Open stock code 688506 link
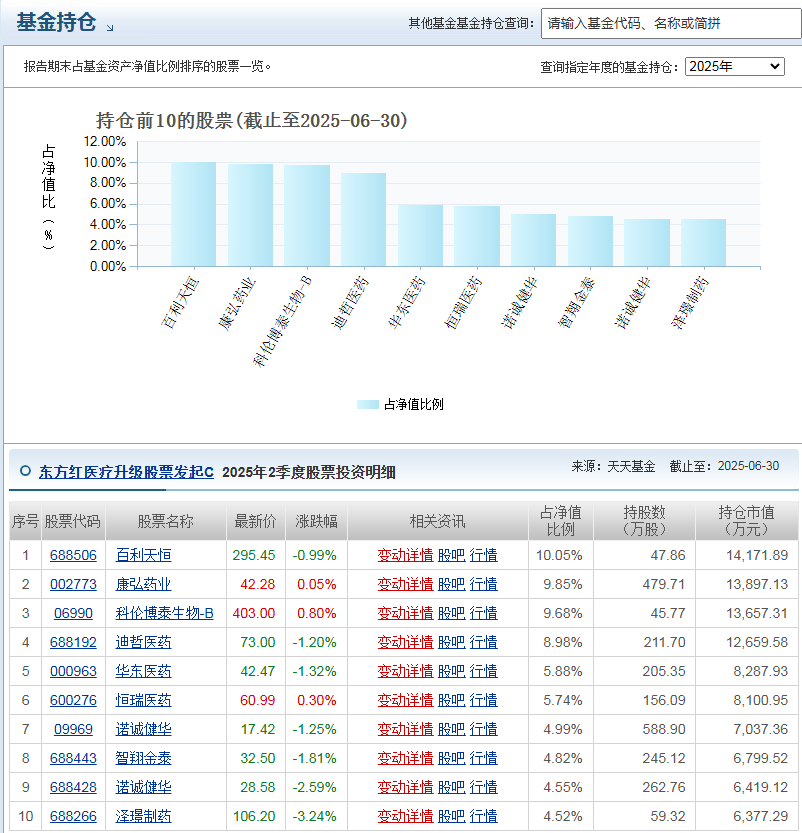This screenshot has height=833, width=802. (x=73, y=555)
